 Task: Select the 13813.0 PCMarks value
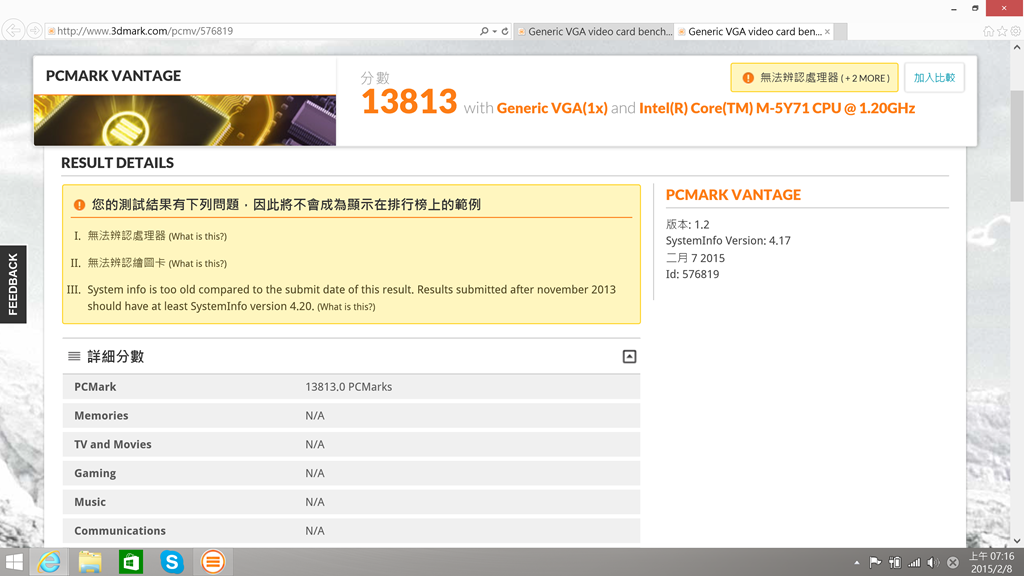[x=348, y=387]
